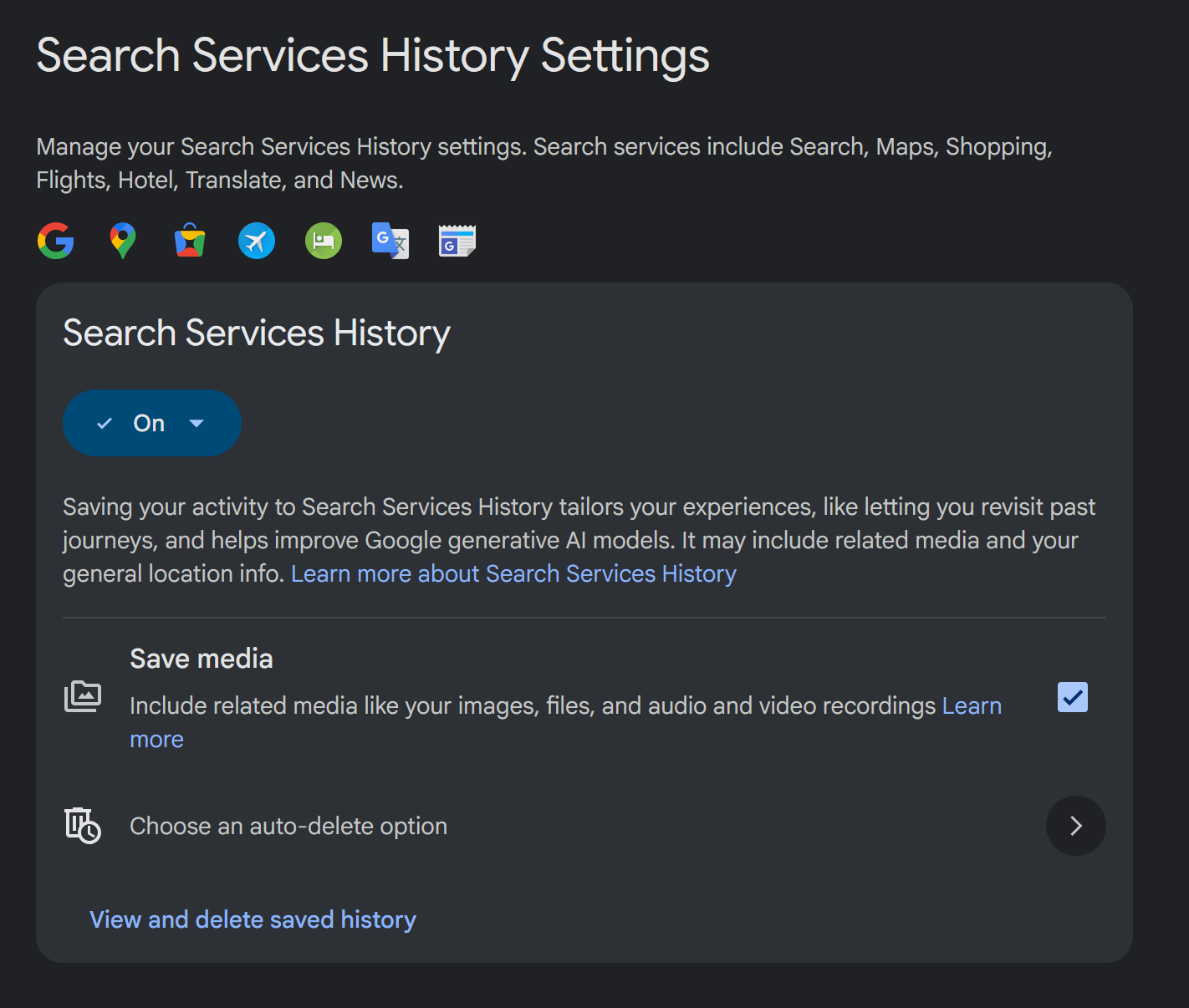Open Learn more about Search Services History

coord(513,574)
